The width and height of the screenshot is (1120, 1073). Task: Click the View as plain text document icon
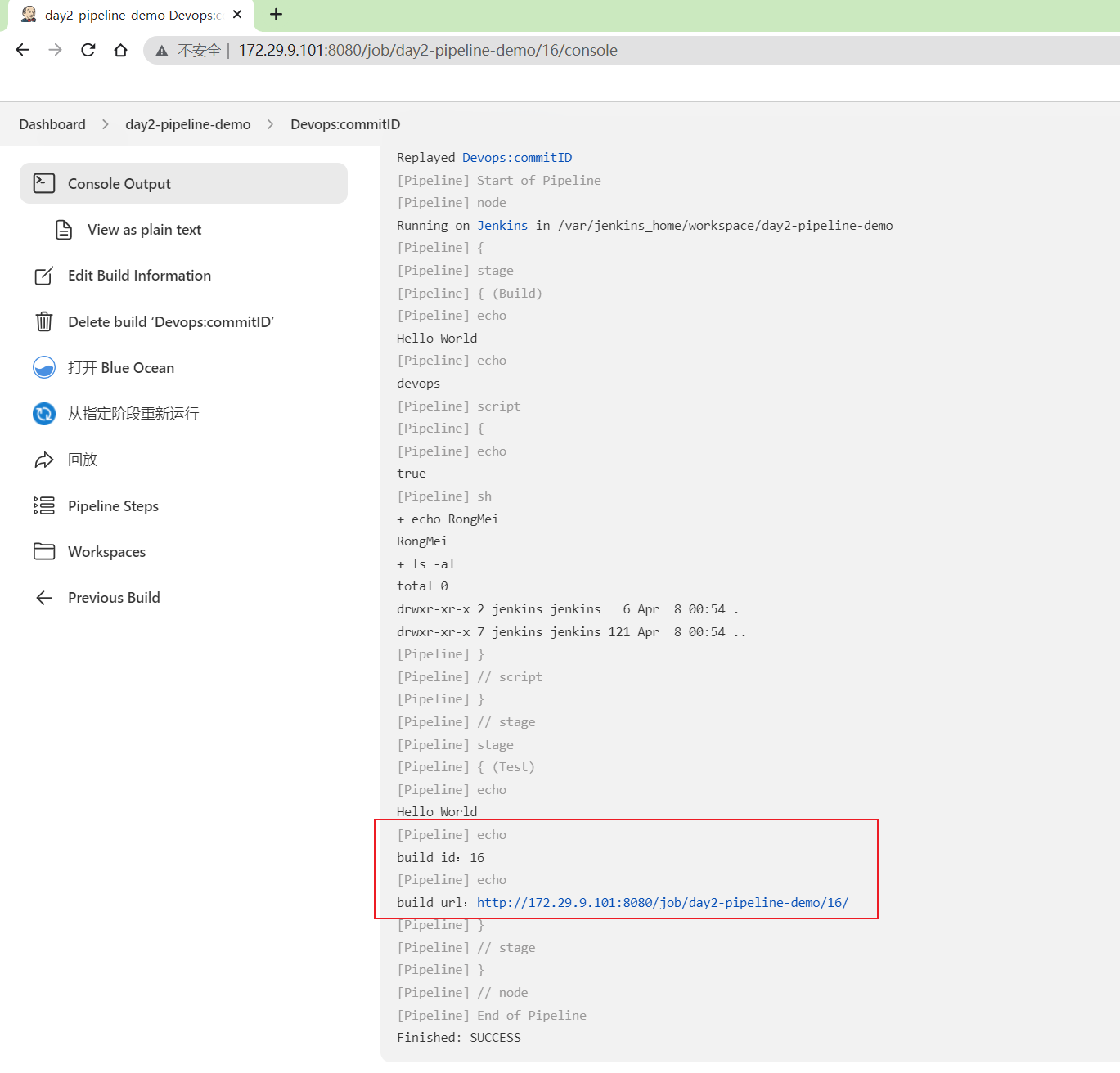[x=64, y=230]
